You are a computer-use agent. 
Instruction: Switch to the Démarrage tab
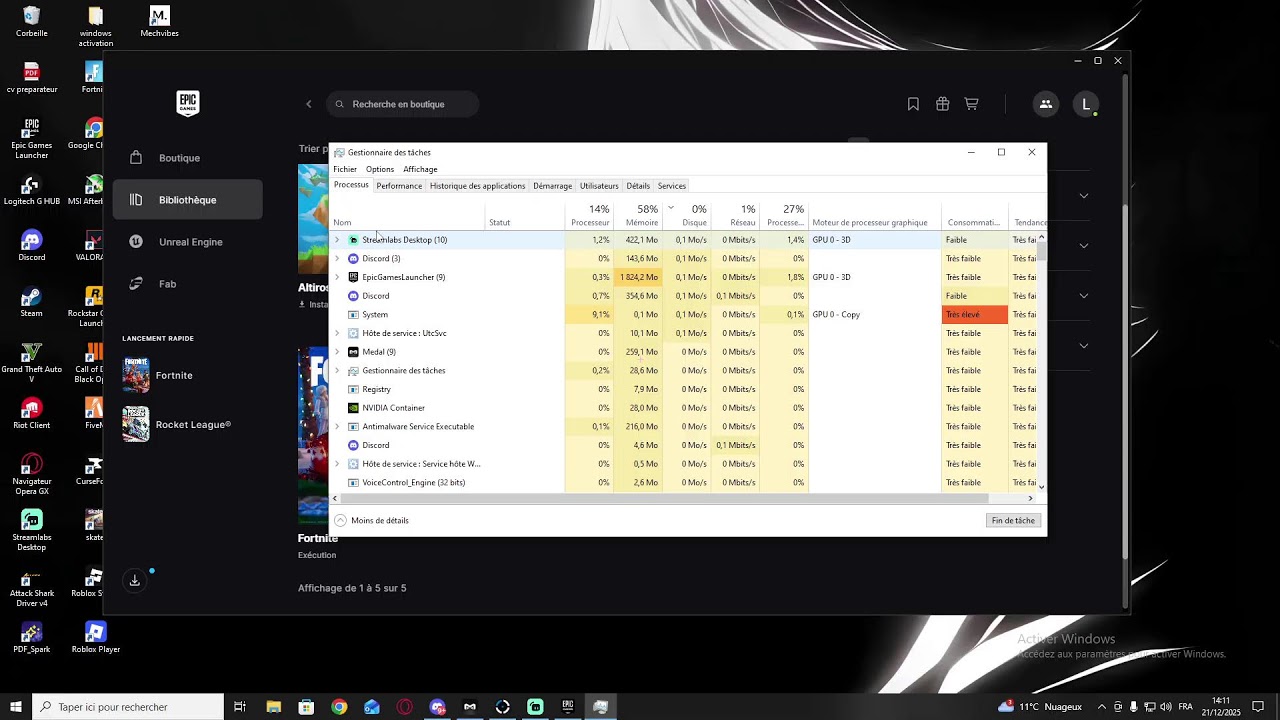[x=553, y=186]
